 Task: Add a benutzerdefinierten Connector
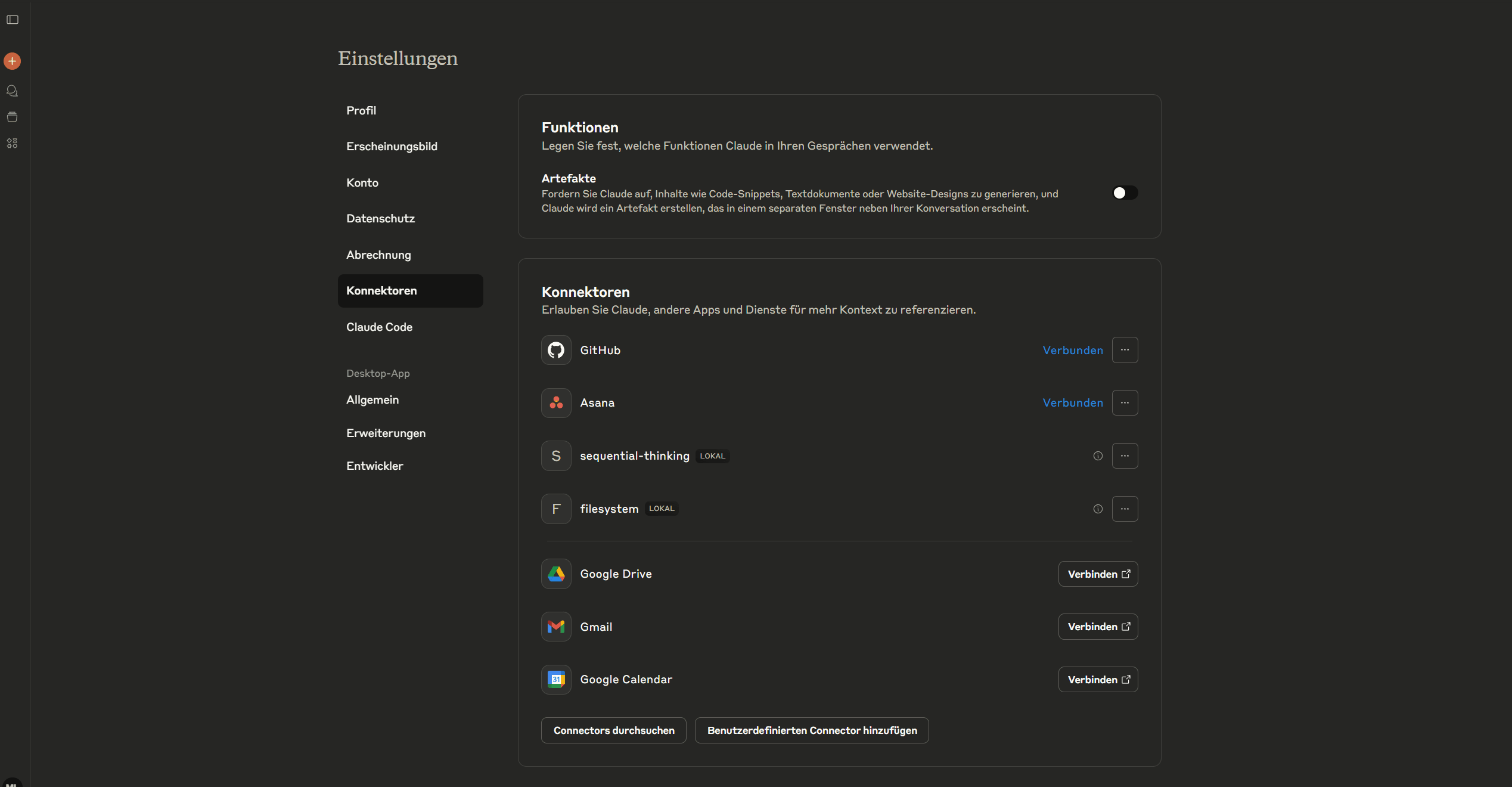[811, 730]
